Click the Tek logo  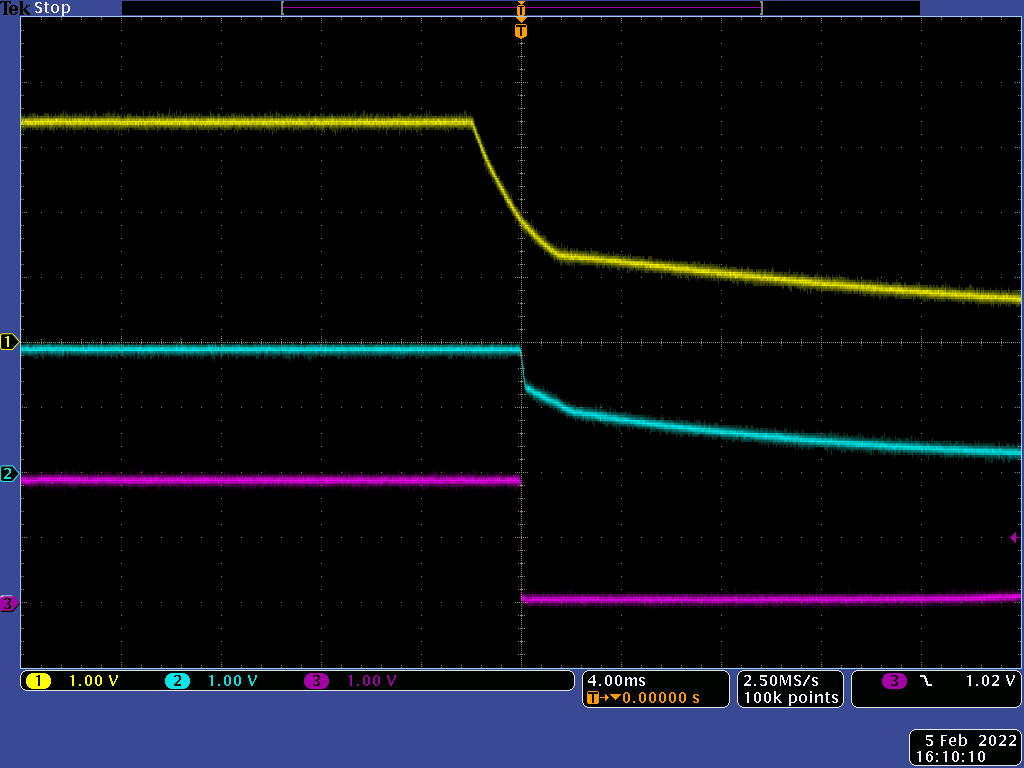point(15,8)
